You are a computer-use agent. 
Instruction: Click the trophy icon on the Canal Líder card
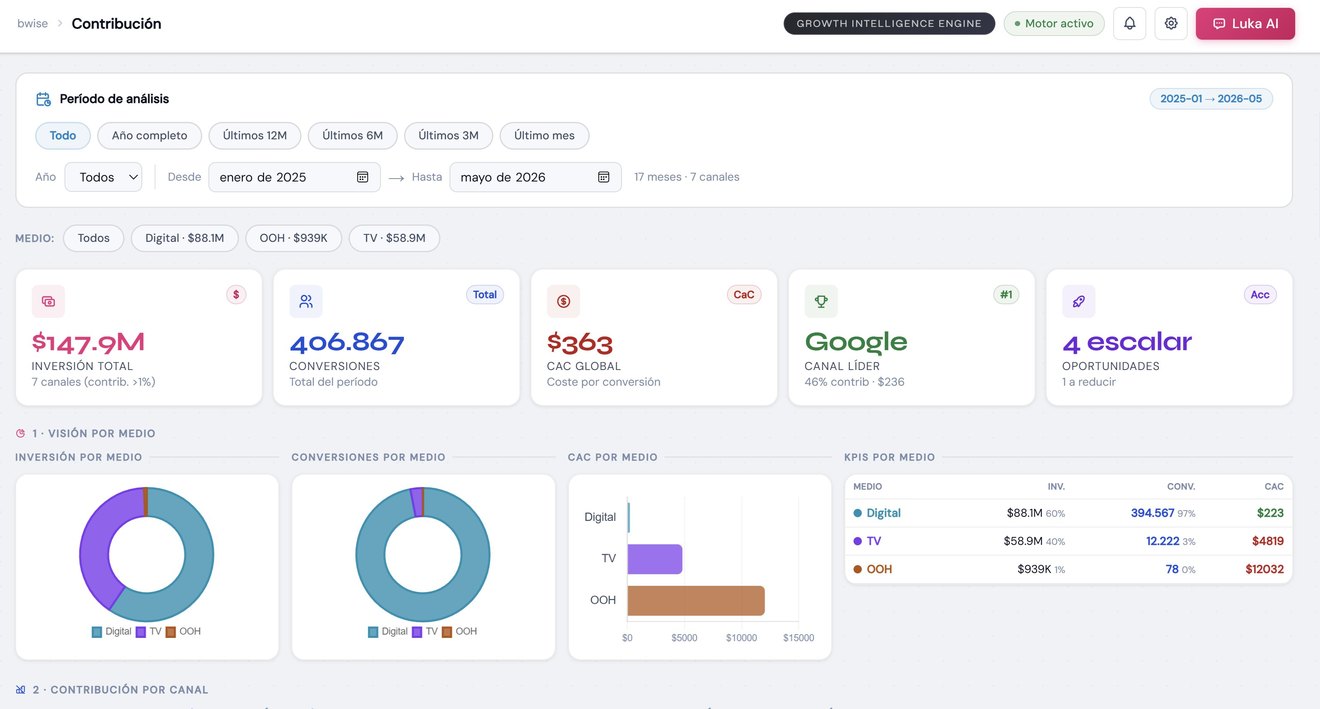point(821,301)
